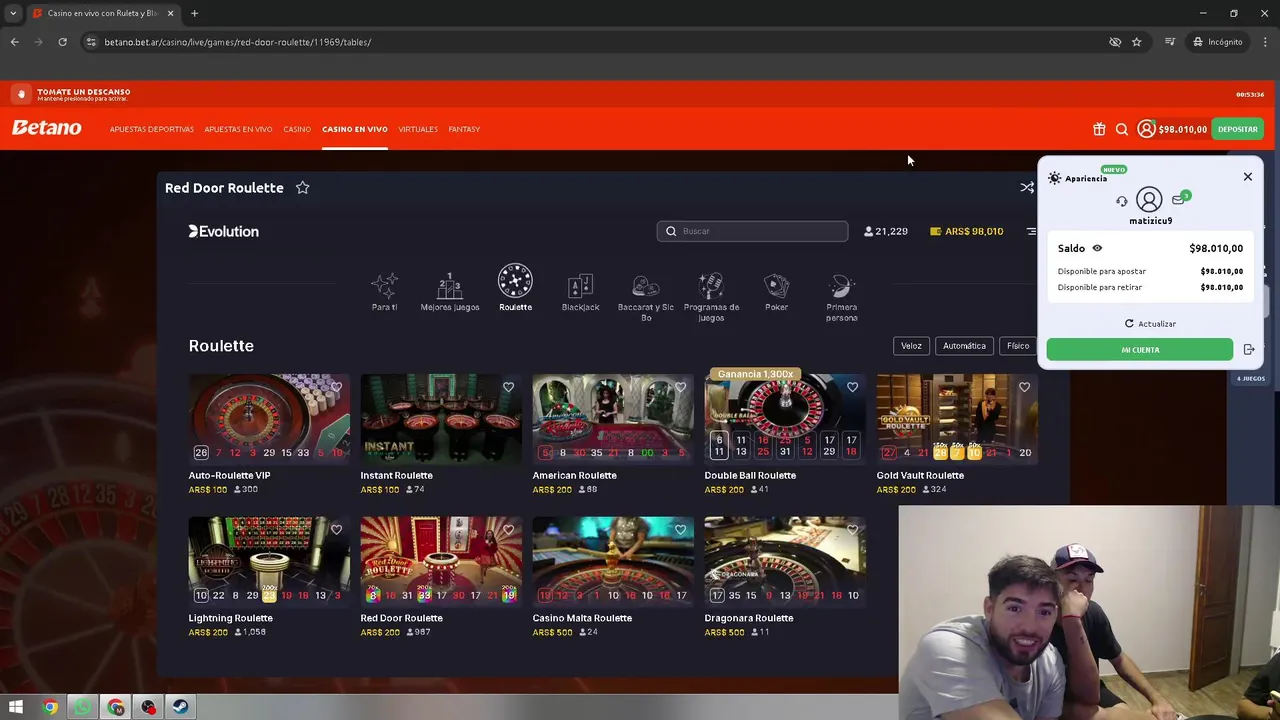Toggle balance visibility eye icon

[x=1097, y=248]
